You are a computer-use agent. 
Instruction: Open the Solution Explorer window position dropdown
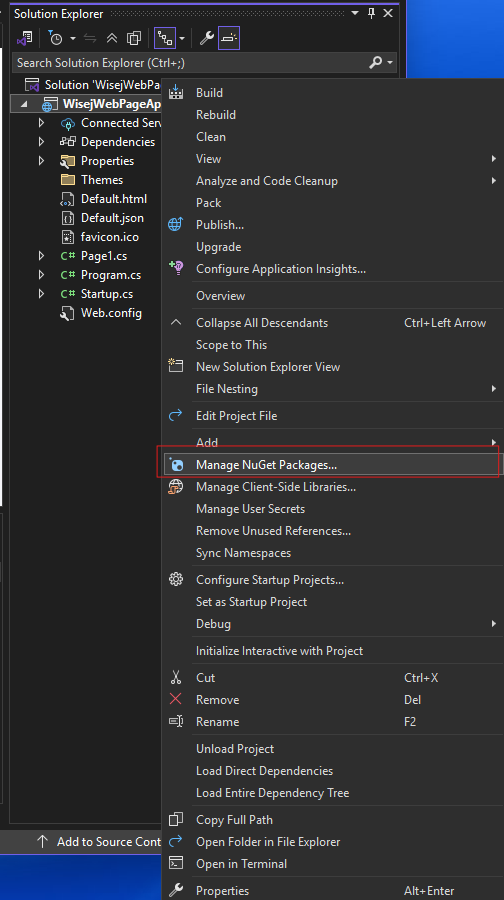coord(355,13)
